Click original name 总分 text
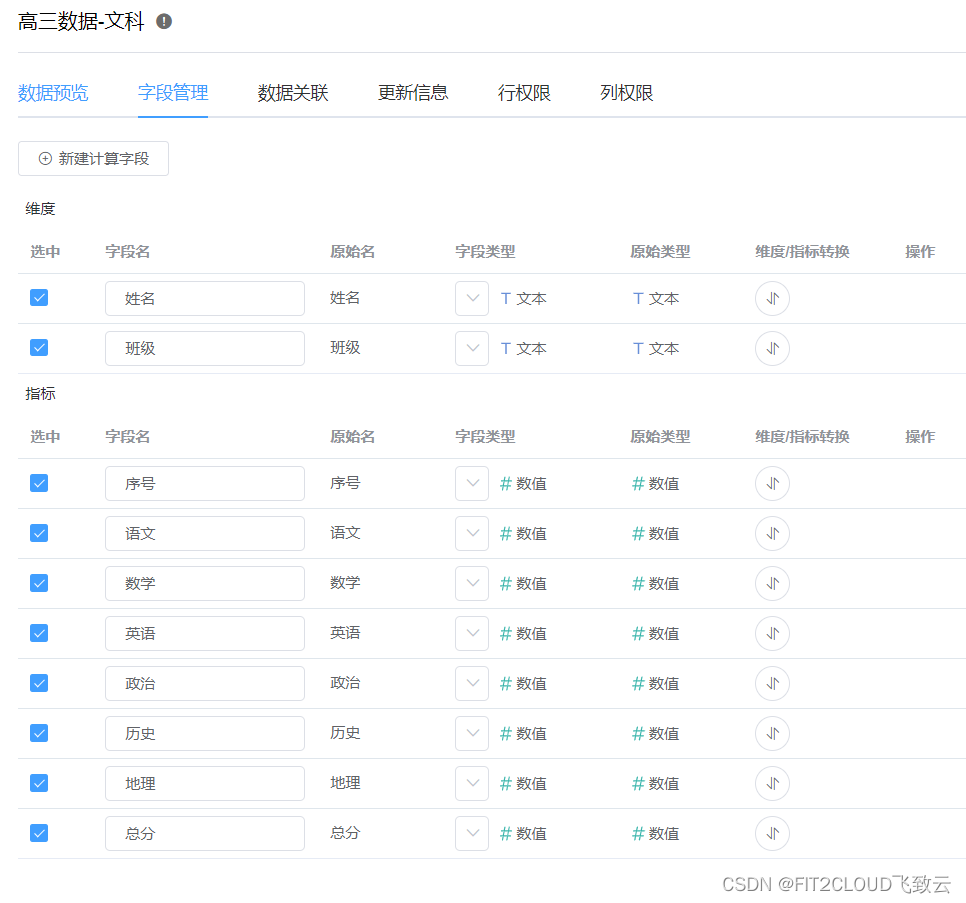This screenshot has width=966, height=903. pos(345,833)
